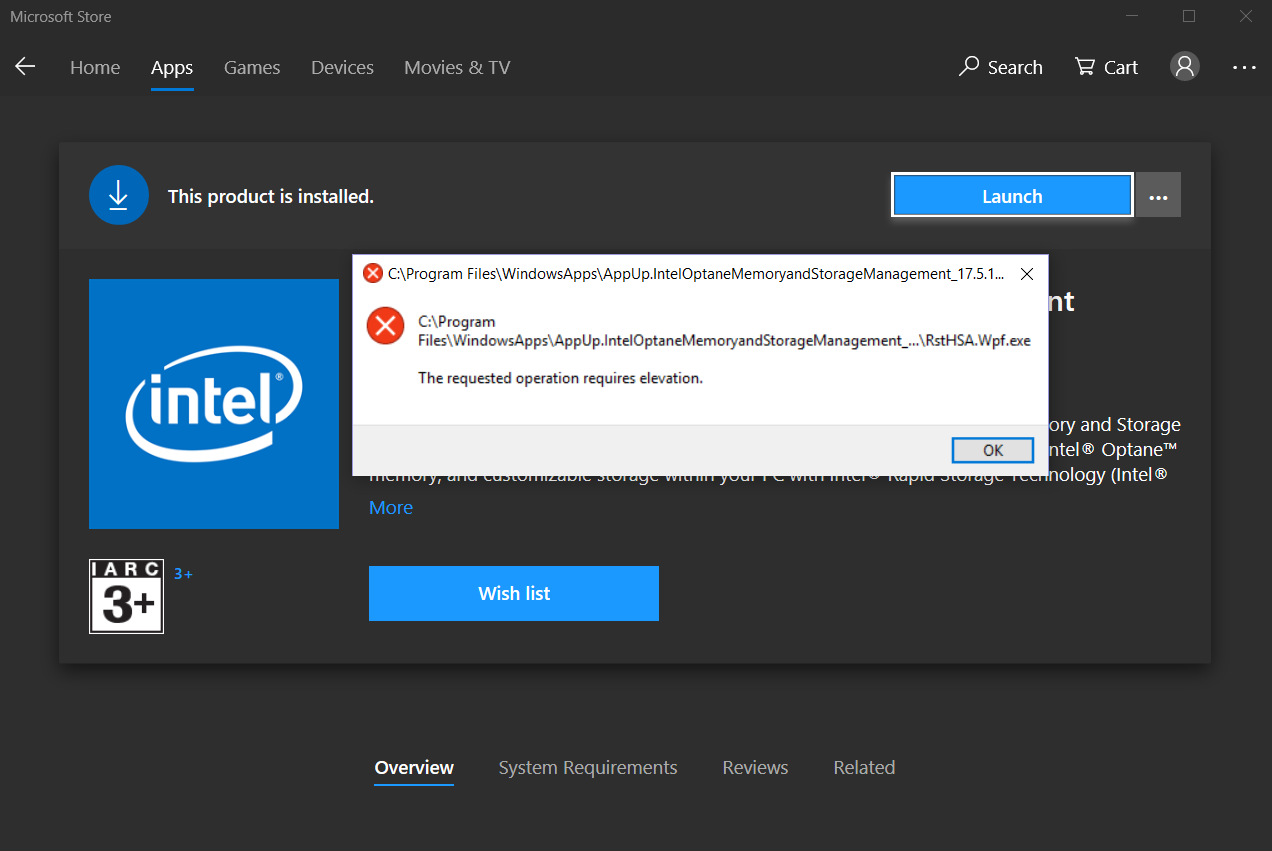Open the Home tab
The image size is (1272, 851).
[95, 67]
